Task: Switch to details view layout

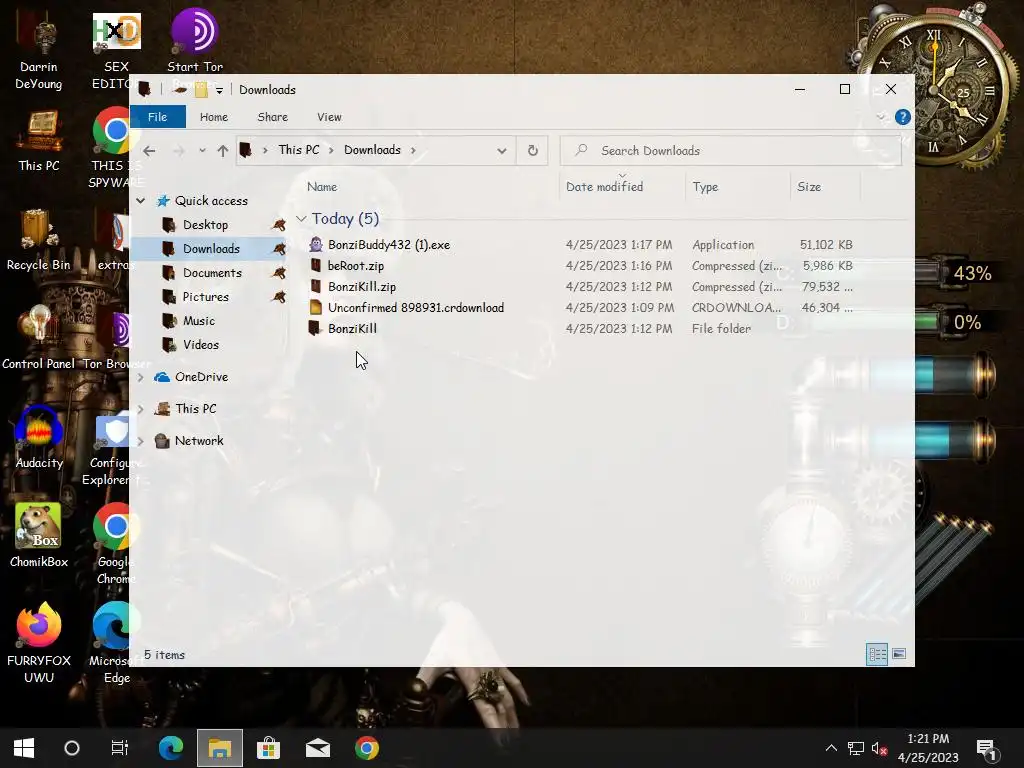Action: 877,654
